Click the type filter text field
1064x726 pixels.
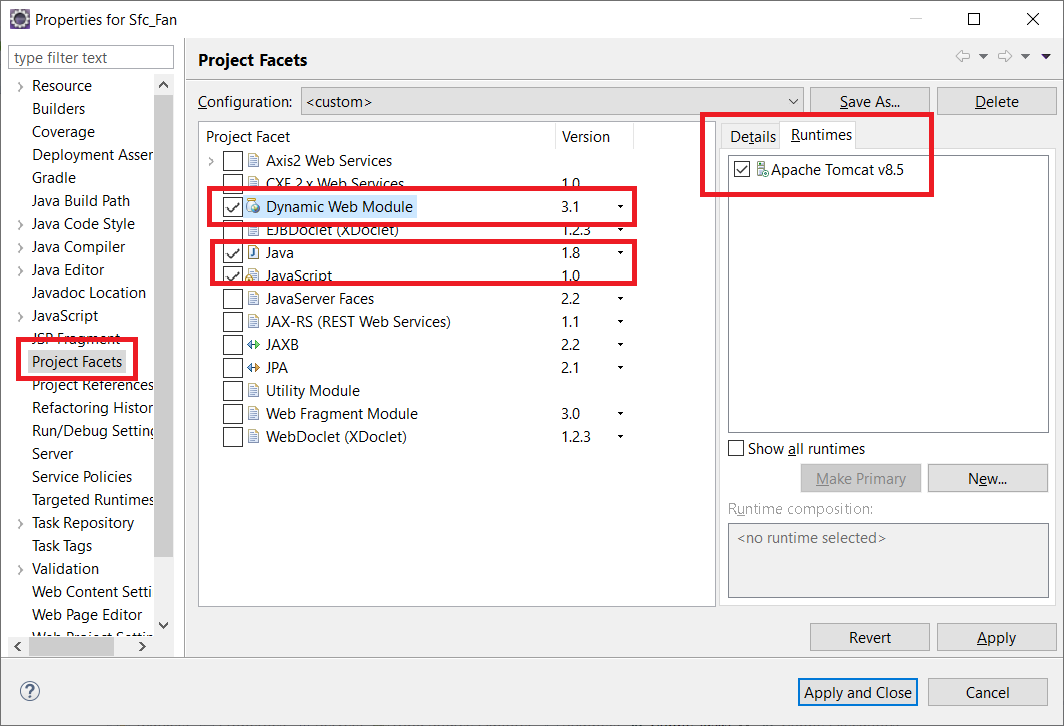point(91,58)
